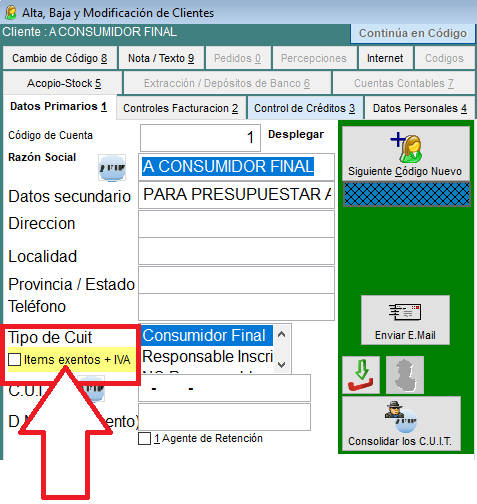
Task: Click the blue crosshatched color bar
Action: pyautogui.click(x=407, y=194)
